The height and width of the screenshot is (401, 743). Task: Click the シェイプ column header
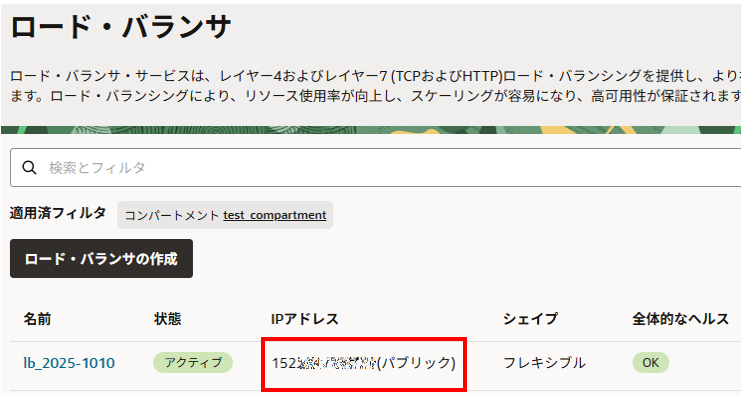(530, 319)
